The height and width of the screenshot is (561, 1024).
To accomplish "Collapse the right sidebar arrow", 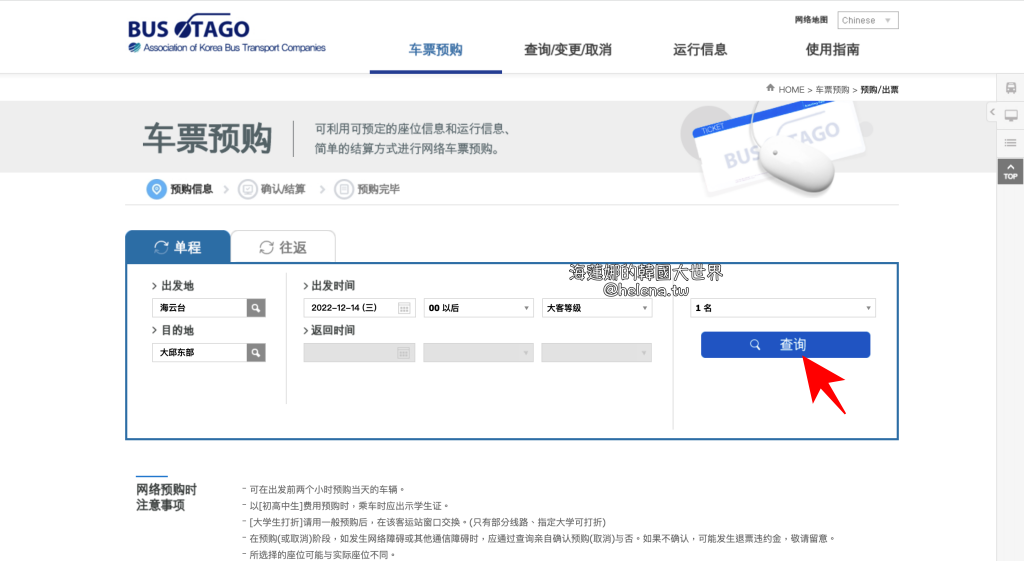I will (x=992, y=112).
